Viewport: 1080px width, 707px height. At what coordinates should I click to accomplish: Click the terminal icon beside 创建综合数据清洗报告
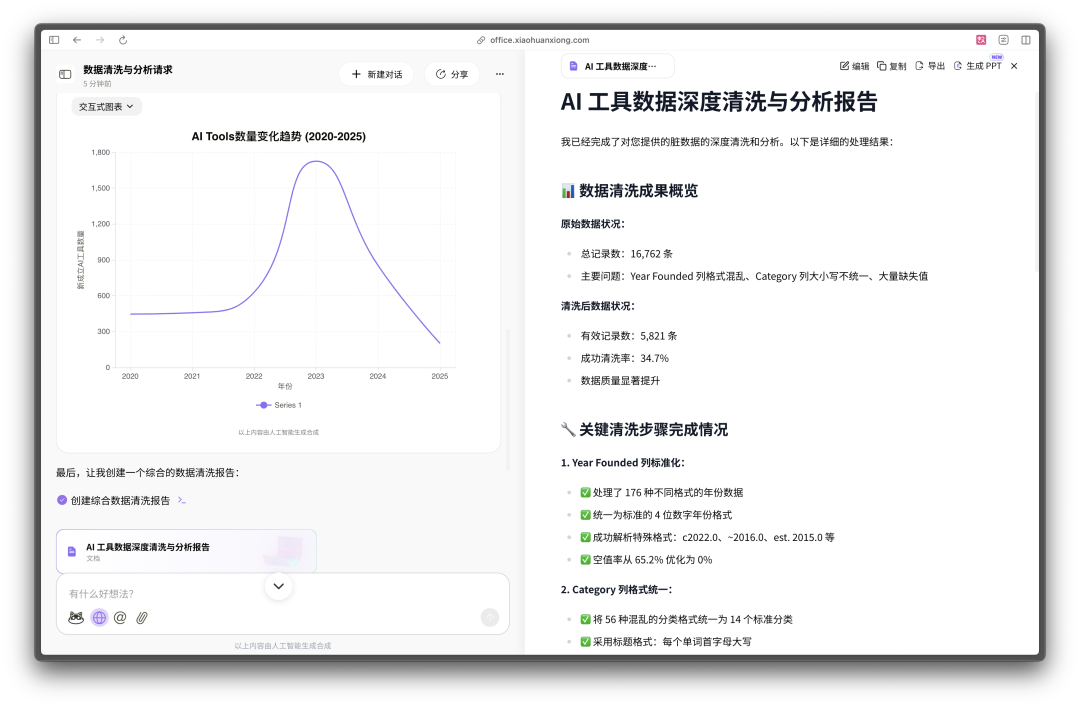181,500
